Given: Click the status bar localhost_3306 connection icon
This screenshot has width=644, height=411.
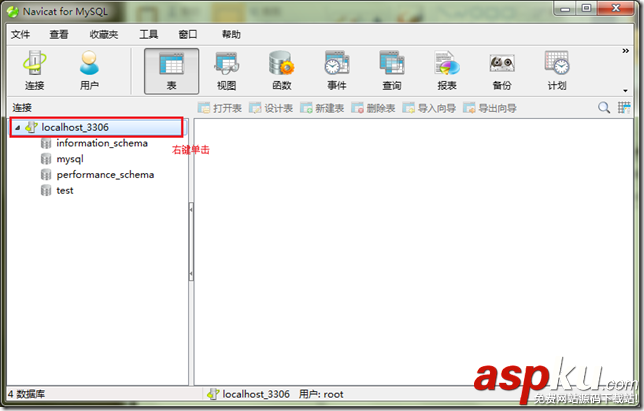Looking at the screenshot, I should tap(213, 394).
